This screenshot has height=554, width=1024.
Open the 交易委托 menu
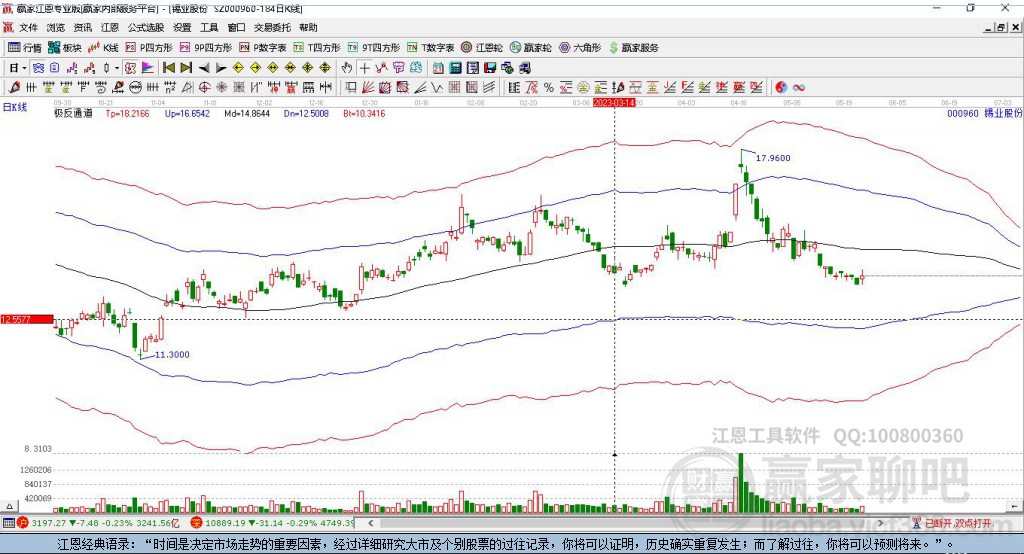[272, 27]
